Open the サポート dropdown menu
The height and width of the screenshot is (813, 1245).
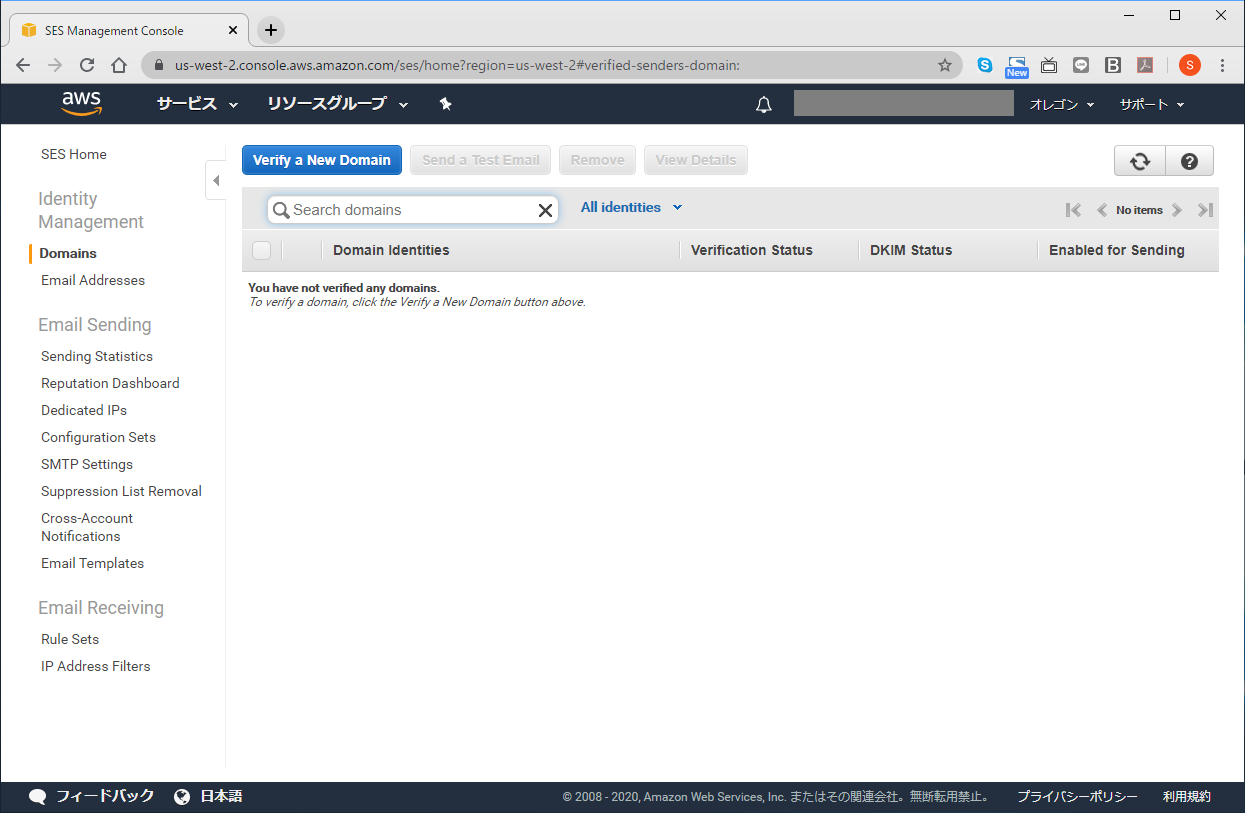click(x=1151, y=104)
